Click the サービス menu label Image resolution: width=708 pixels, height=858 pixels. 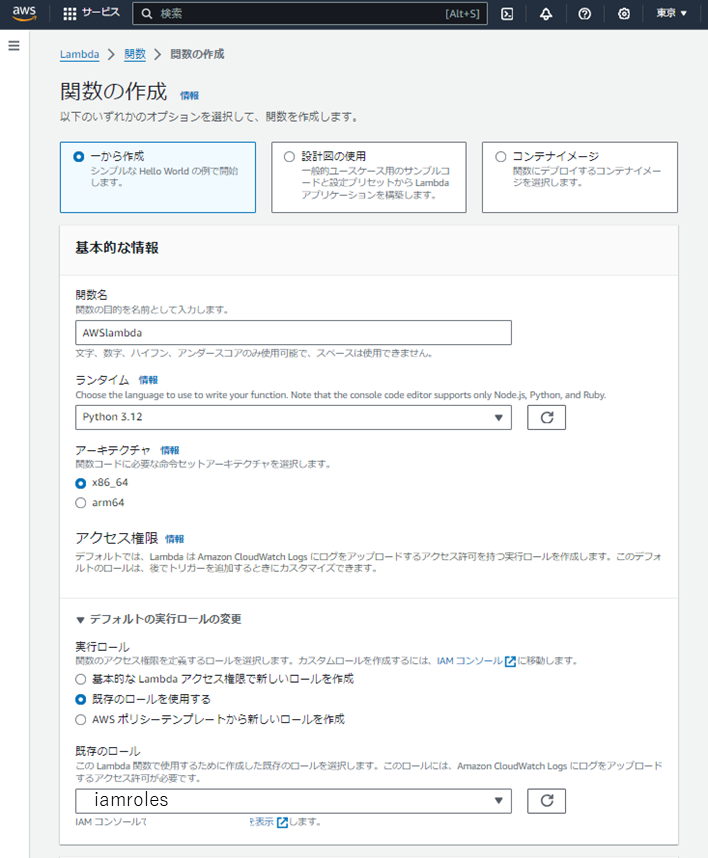(x=101, y=13)
